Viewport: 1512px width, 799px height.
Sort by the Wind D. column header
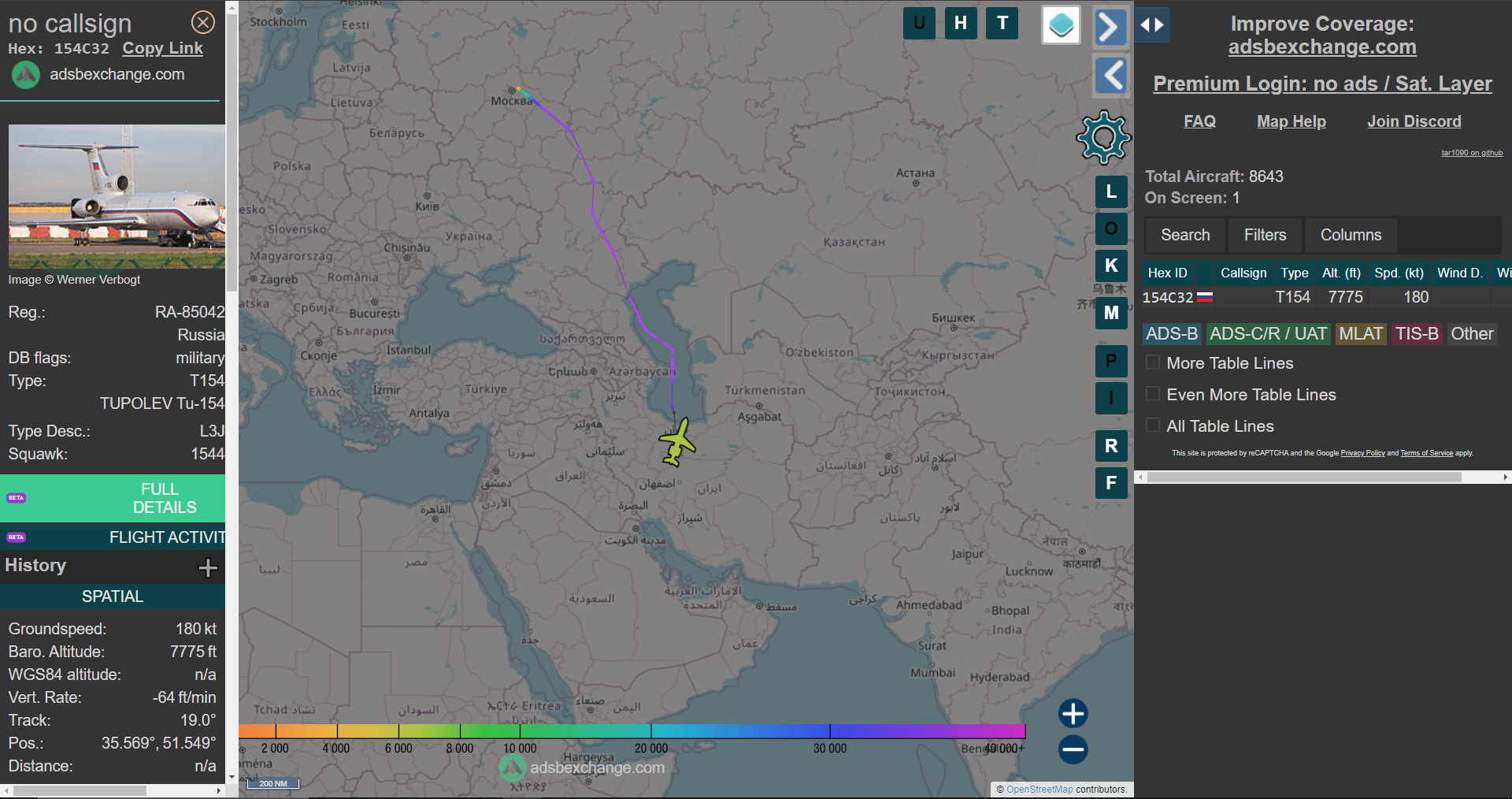coord(1459,273)
